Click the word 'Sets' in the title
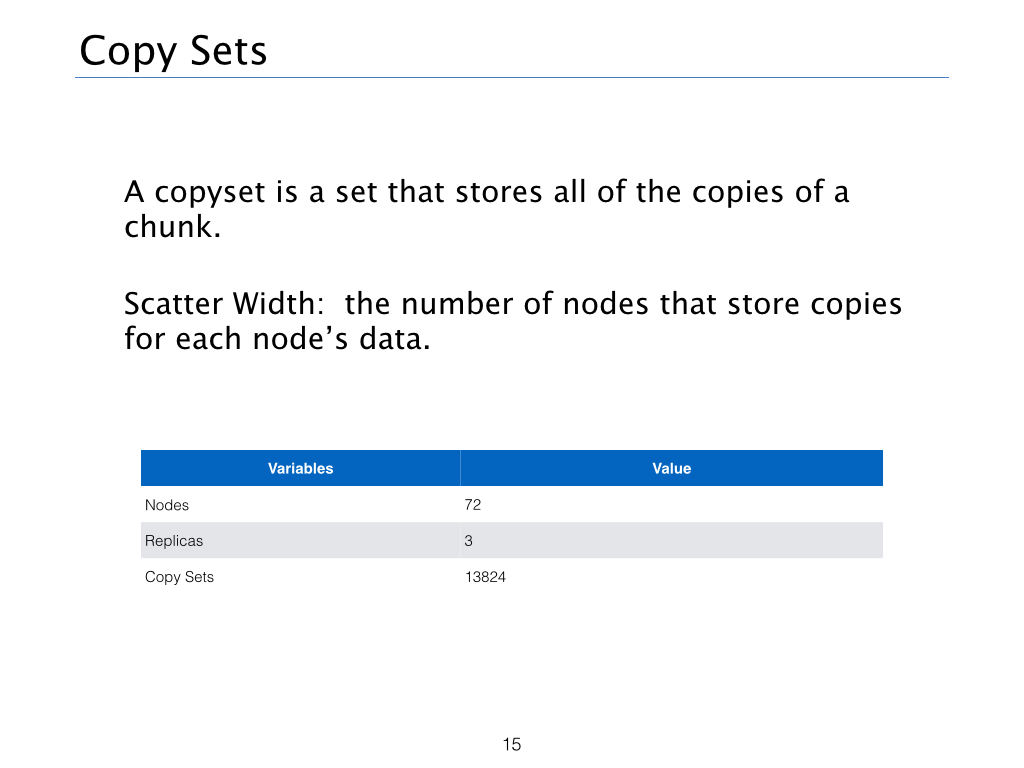The width and height of the screenshot is (1024, 768). tap(229, 51)
